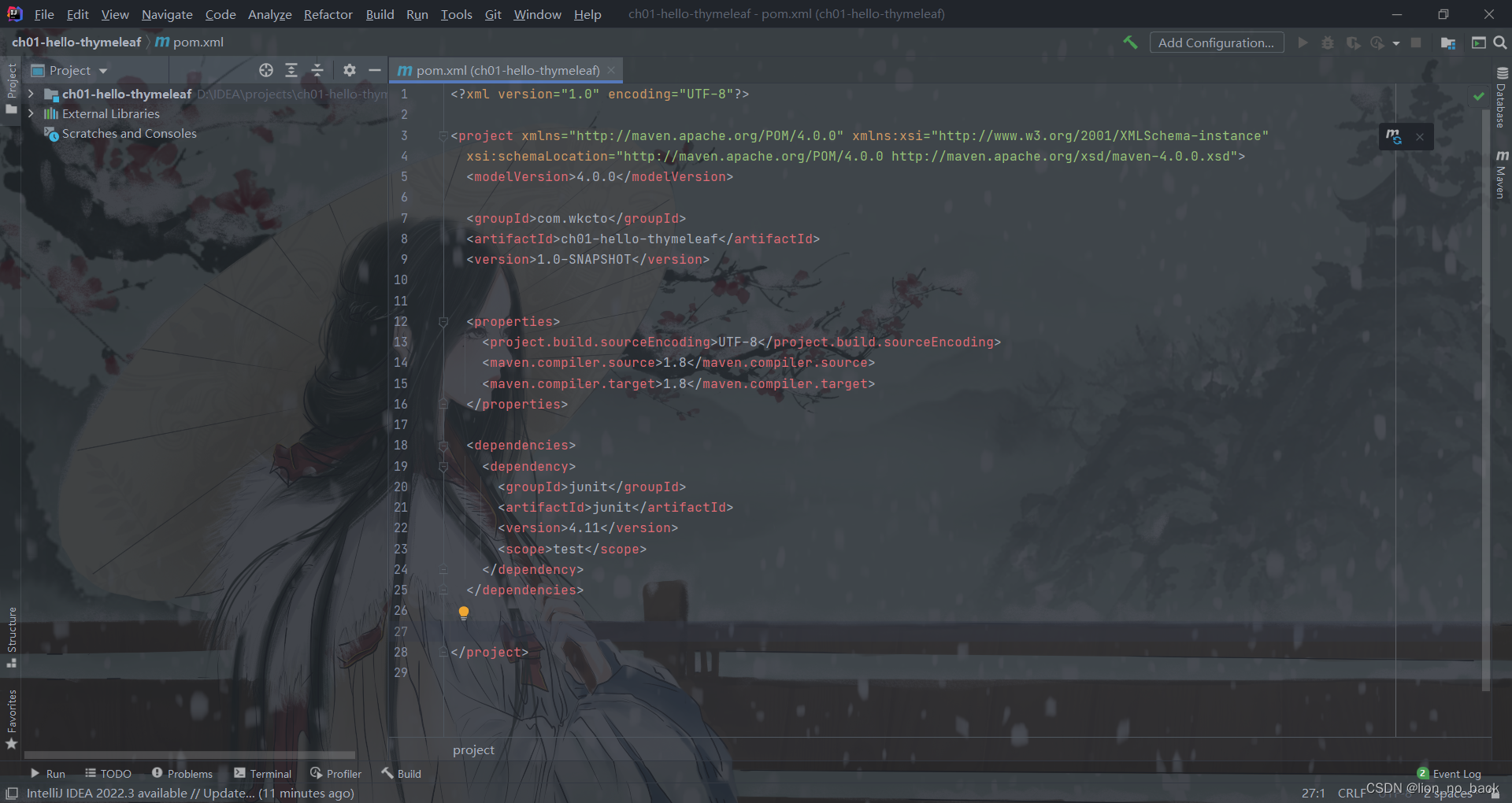Fold the dependency tag at line 19

(443, 467)
